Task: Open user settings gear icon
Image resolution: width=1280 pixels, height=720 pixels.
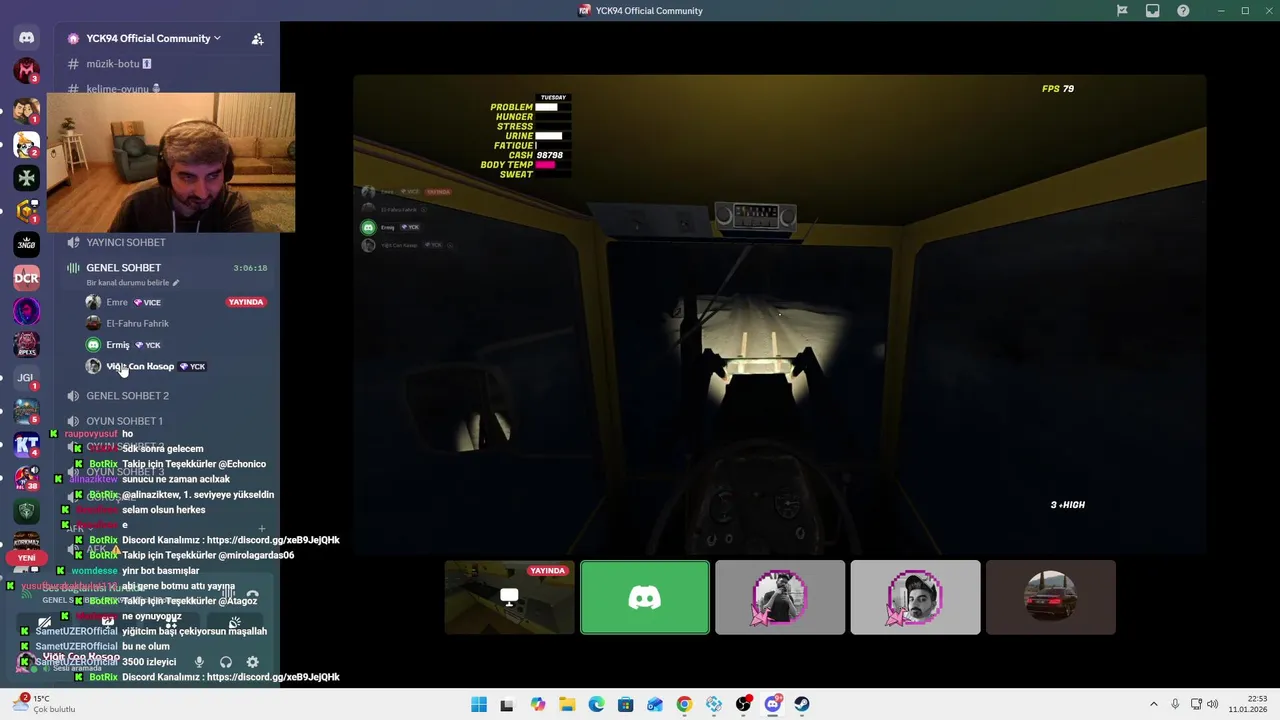Action: tap(253, 662)
